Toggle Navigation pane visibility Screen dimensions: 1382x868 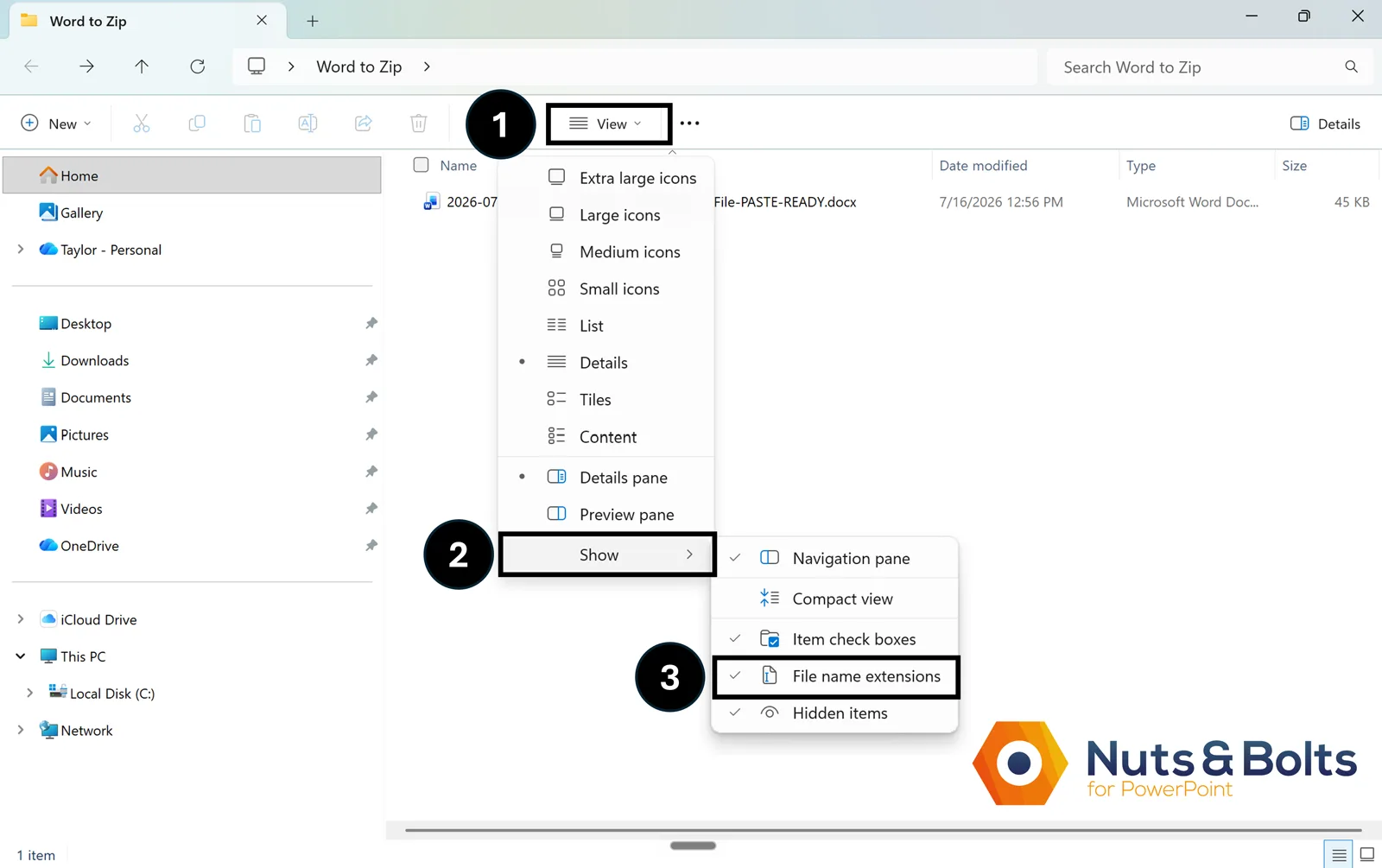pyautogui.click(x=835, y=558)
